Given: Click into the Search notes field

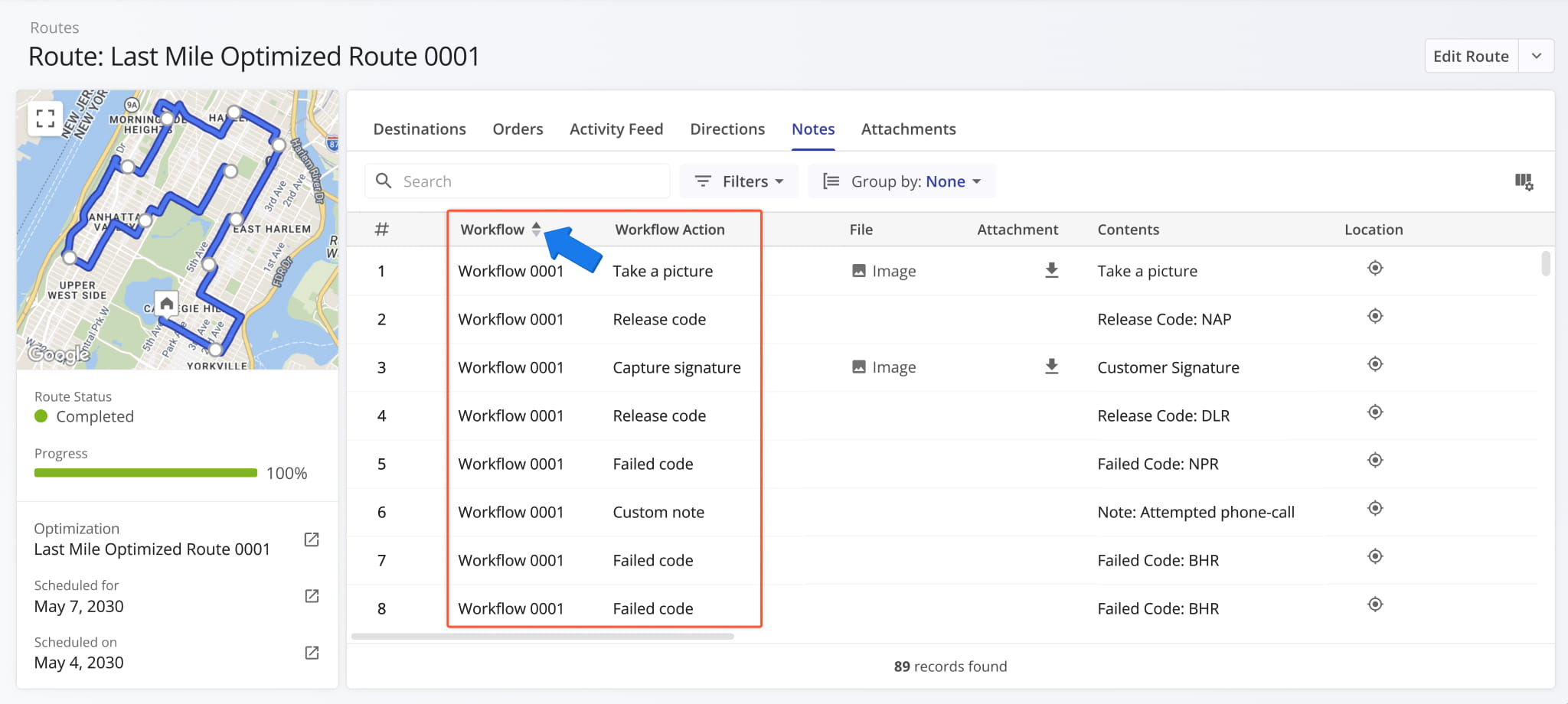Looking at the screenshot, I should [x=528, y=181].
